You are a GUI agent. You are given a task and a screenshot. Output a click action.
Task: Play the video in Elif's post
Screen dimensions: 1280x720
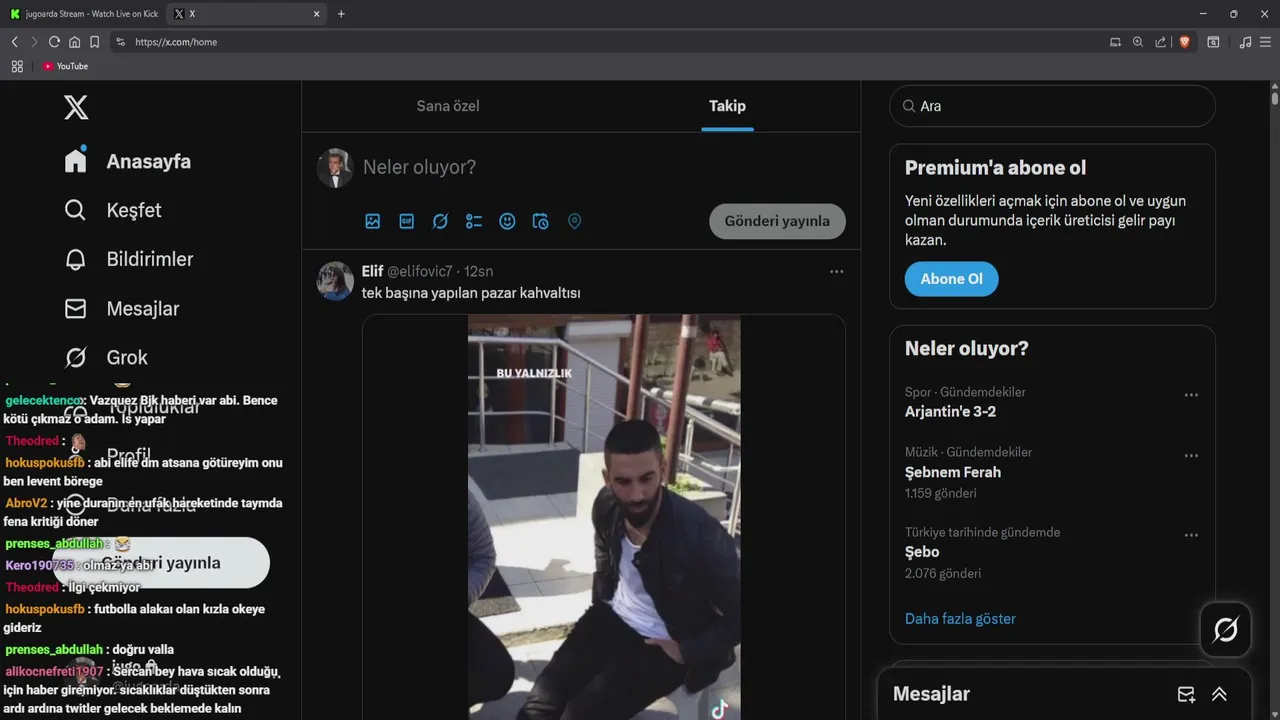tap(604, 517)
